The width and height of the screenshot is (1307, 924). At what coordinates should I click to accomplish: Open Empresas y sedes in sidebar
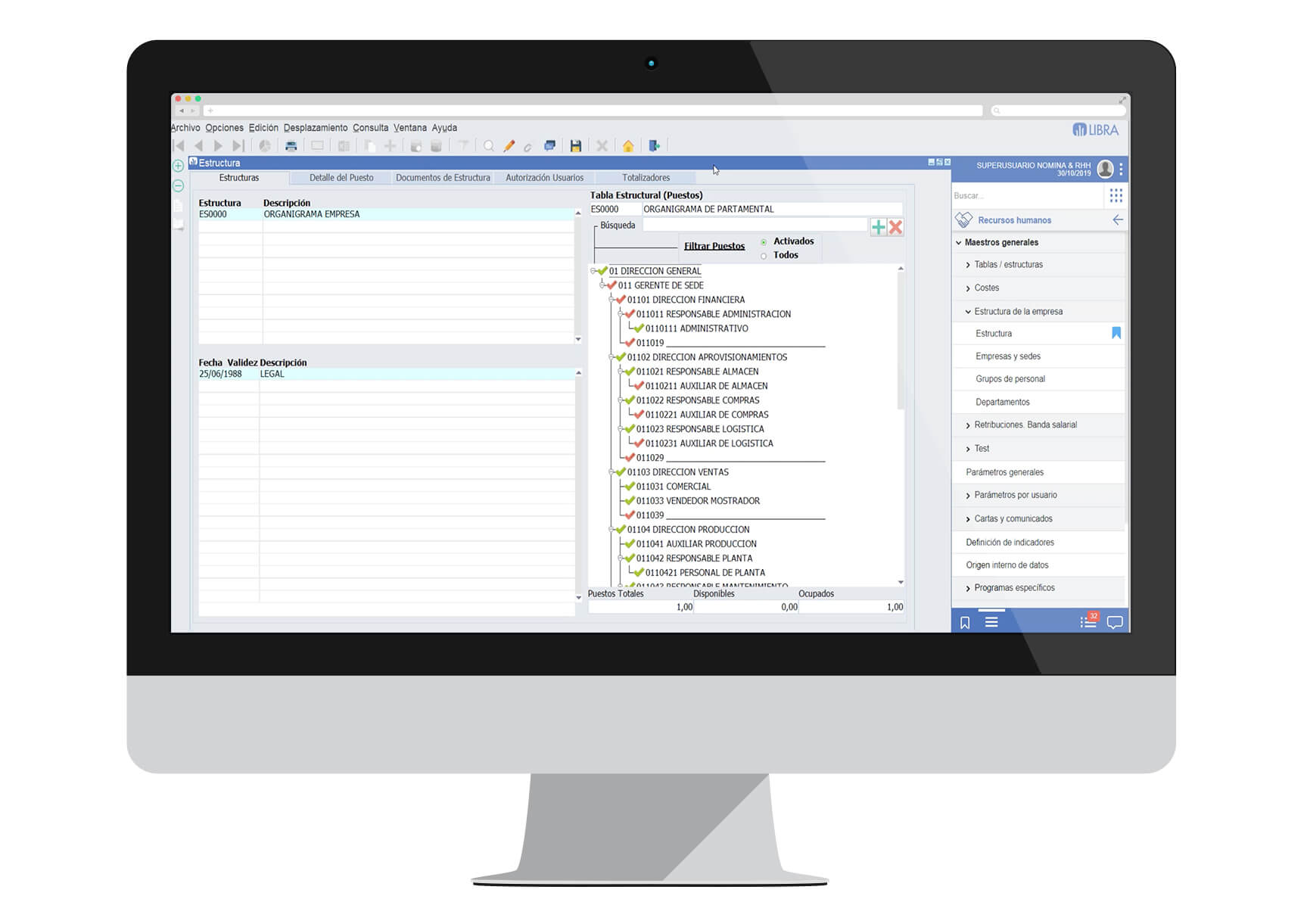pos(1007,356)
